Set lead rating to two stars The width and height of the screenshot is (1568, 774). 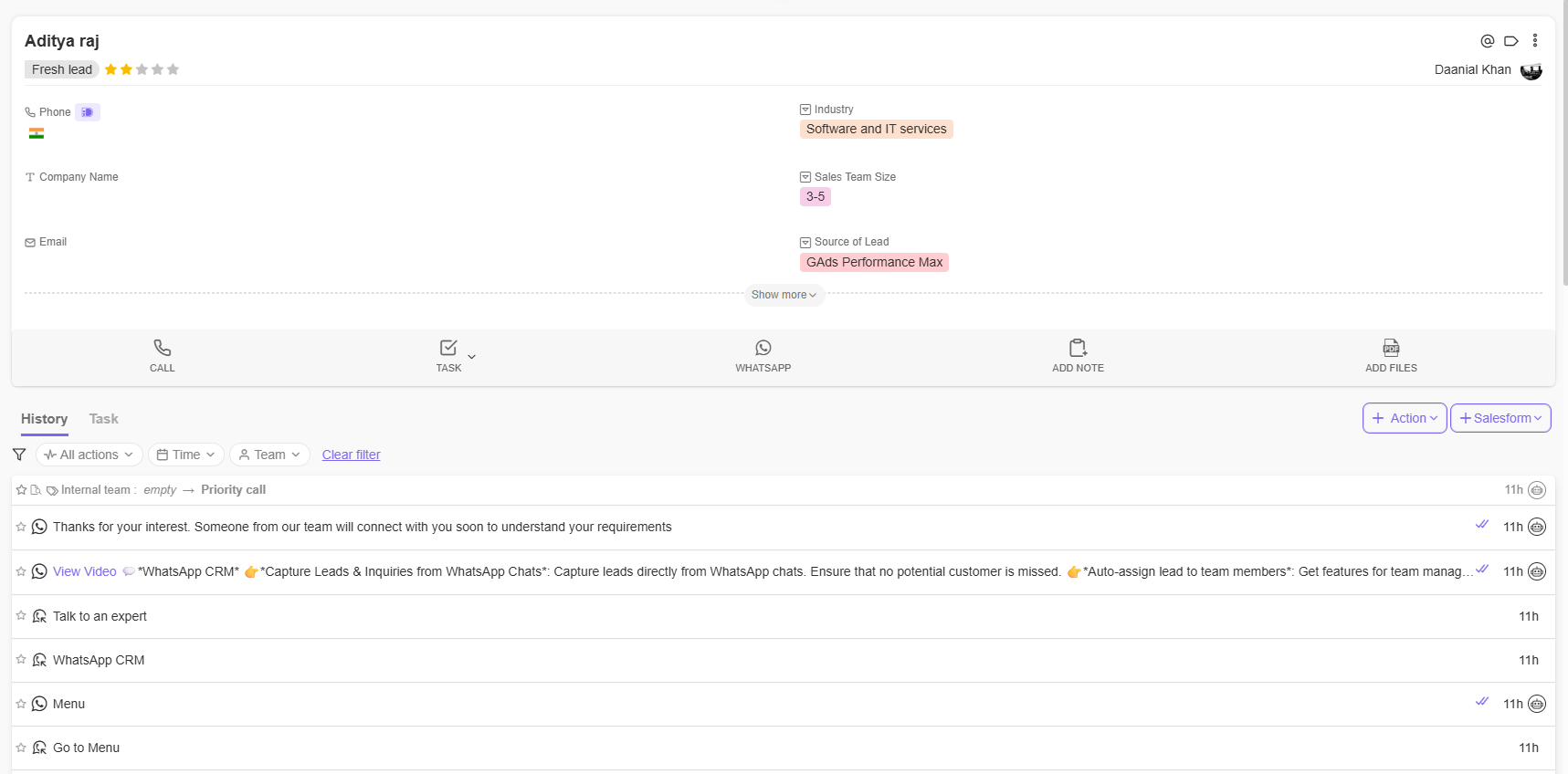126,69
